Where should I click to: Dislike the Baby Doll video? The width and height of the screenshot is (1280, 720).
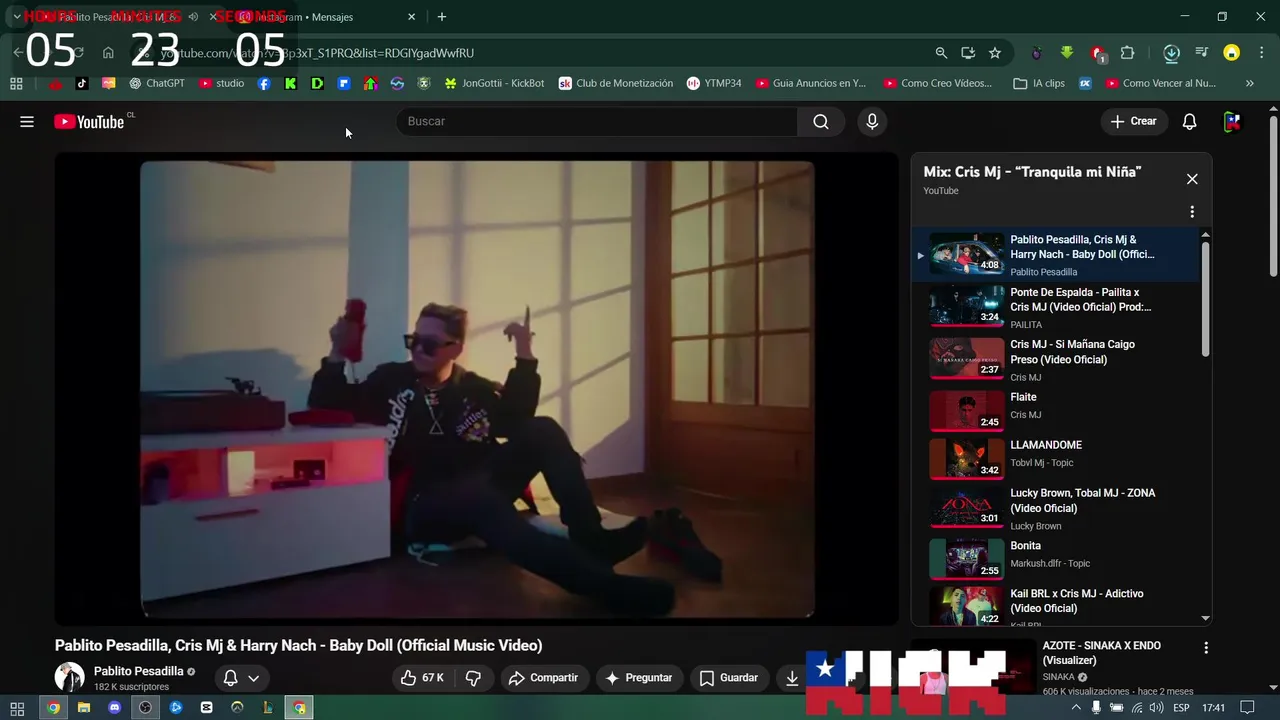pos(473,678)
